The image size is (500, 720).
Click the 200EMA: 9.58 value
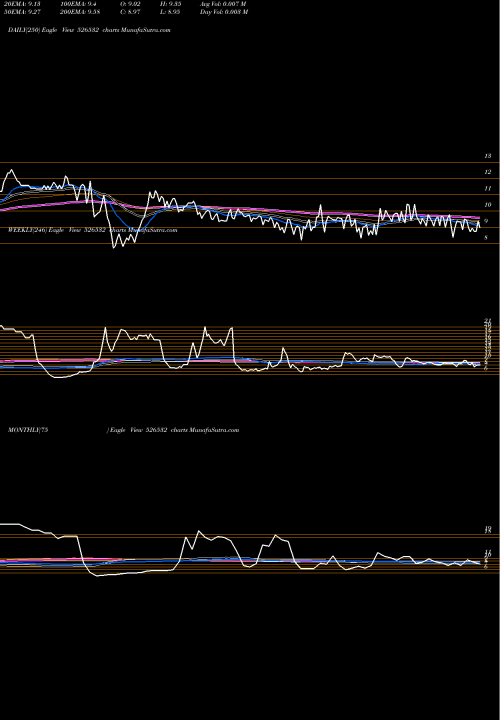click(79, 12)
